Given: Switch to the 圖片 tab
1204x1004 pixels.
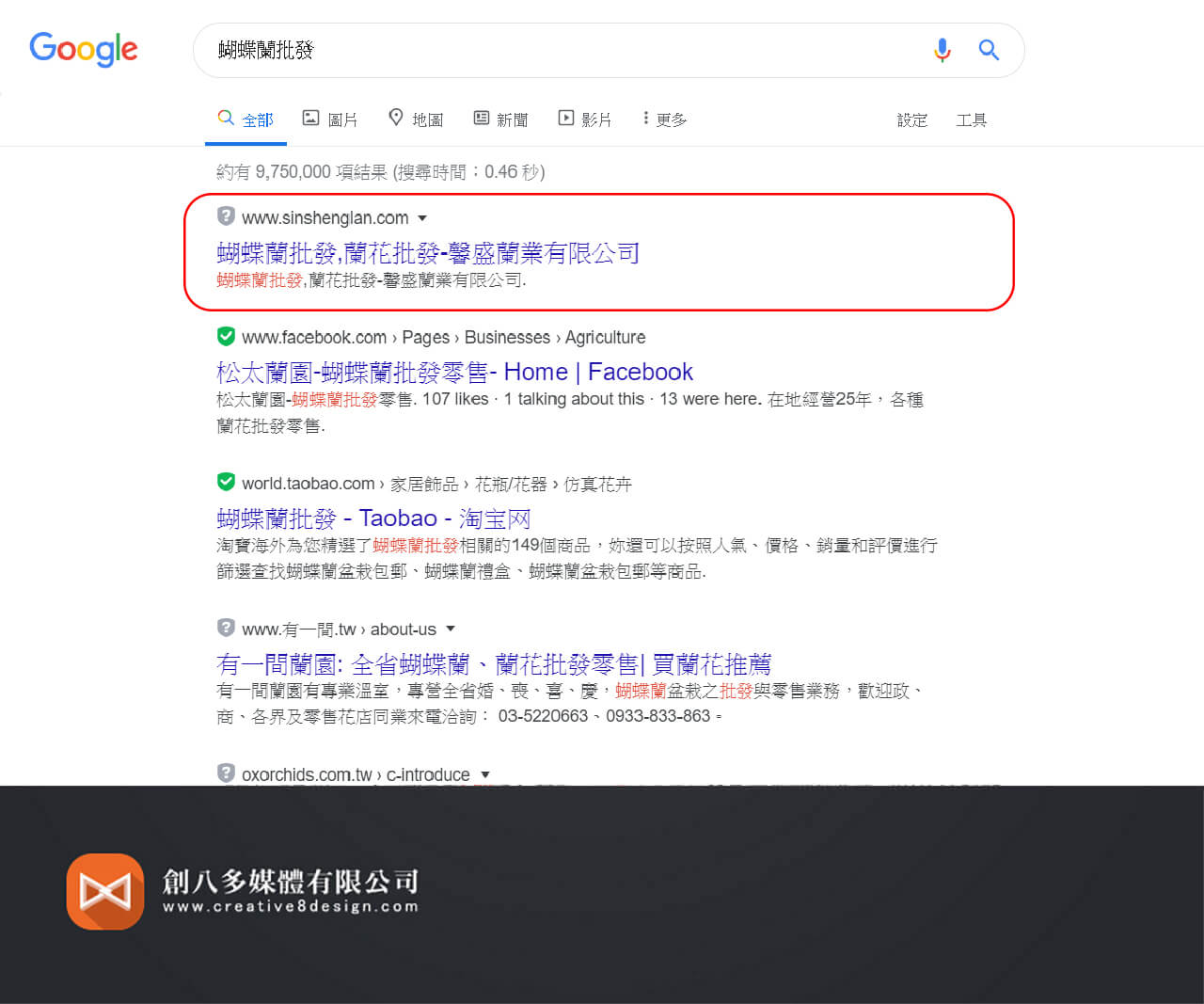Looking at the screenshot, I should coord(330,120).
